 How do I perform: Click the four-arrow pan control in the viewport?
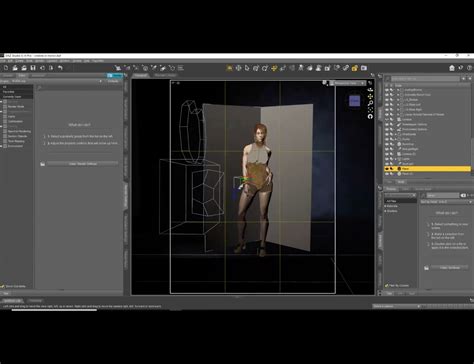tap(370, 97)
